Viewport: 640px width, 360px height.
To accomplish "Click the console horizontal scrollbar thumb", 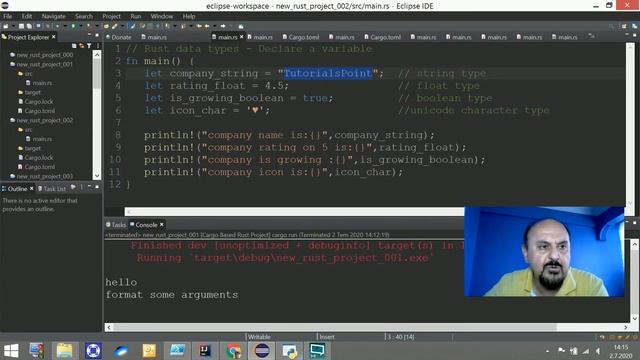I will 335,327.
